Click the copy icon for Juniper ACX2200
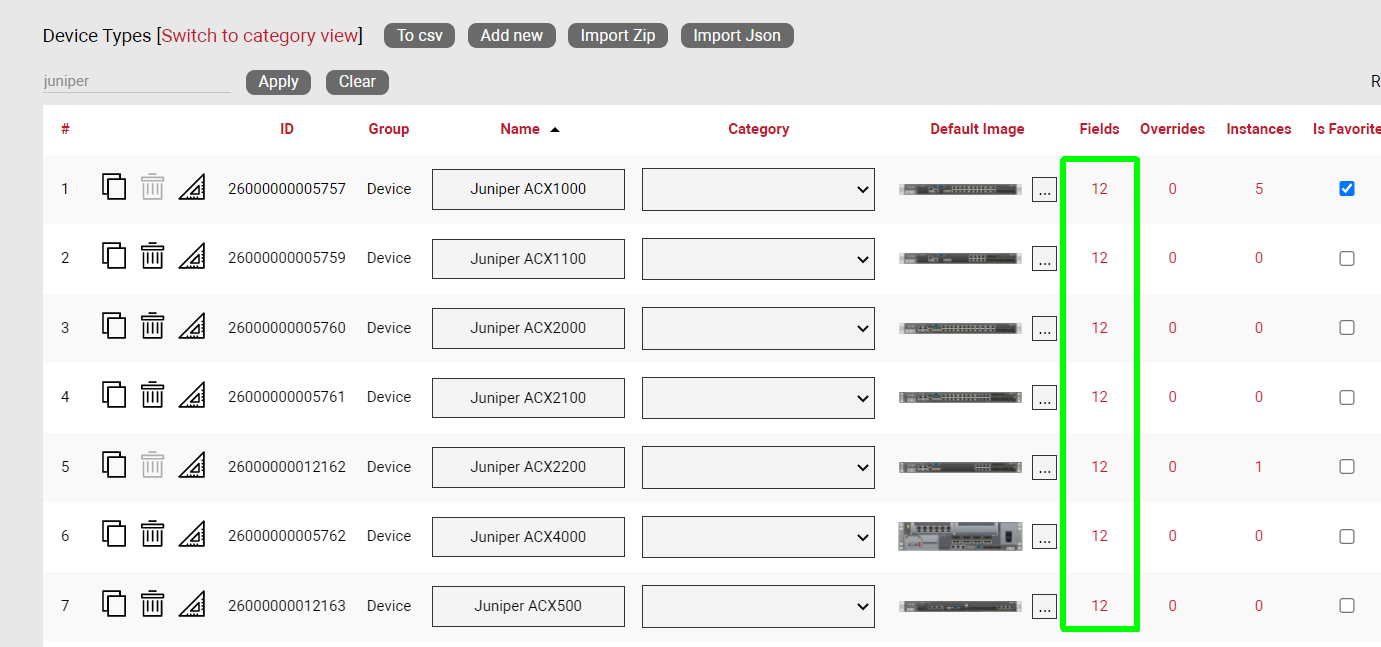This screenshot has height=647, width=1381. coord(114,465)
